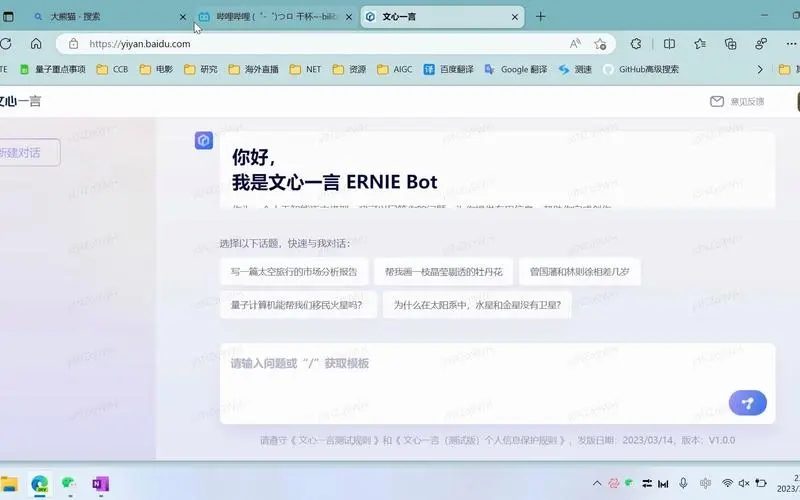Screen dimensions: 800x500
Task: Open the Favorites panel
Action: [700, 44]
